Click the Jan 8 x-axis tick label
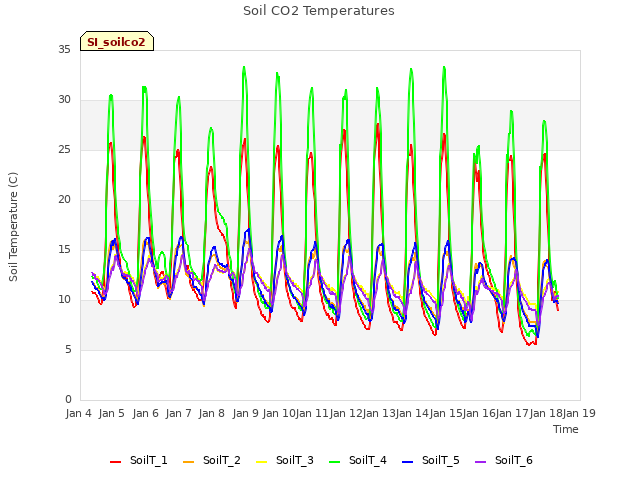This screenshot has height=480, width=640. 212,413
